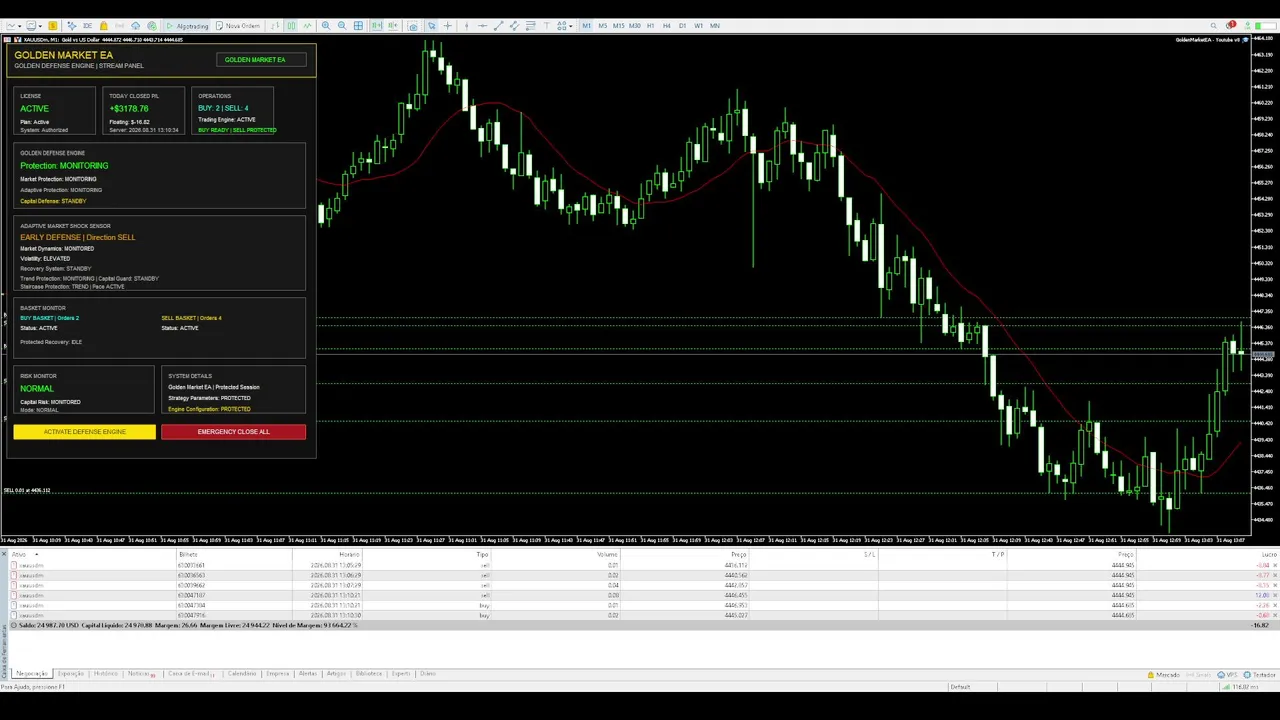Select the D1 timeframe

pyautogui.click(x=682, y=26)
